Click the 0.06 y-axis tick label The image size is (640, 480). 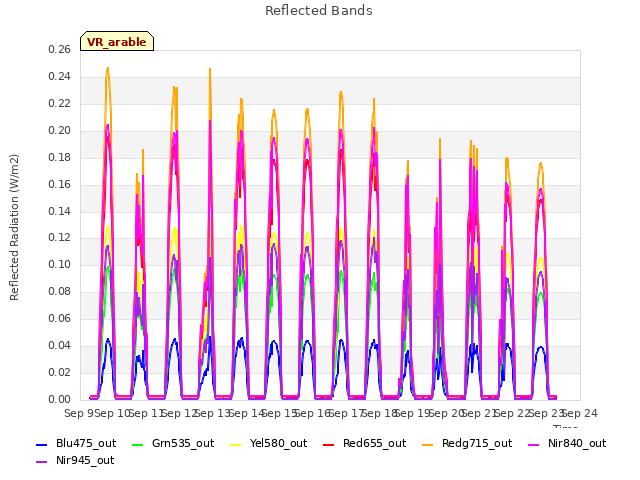[x=59, y=318]
